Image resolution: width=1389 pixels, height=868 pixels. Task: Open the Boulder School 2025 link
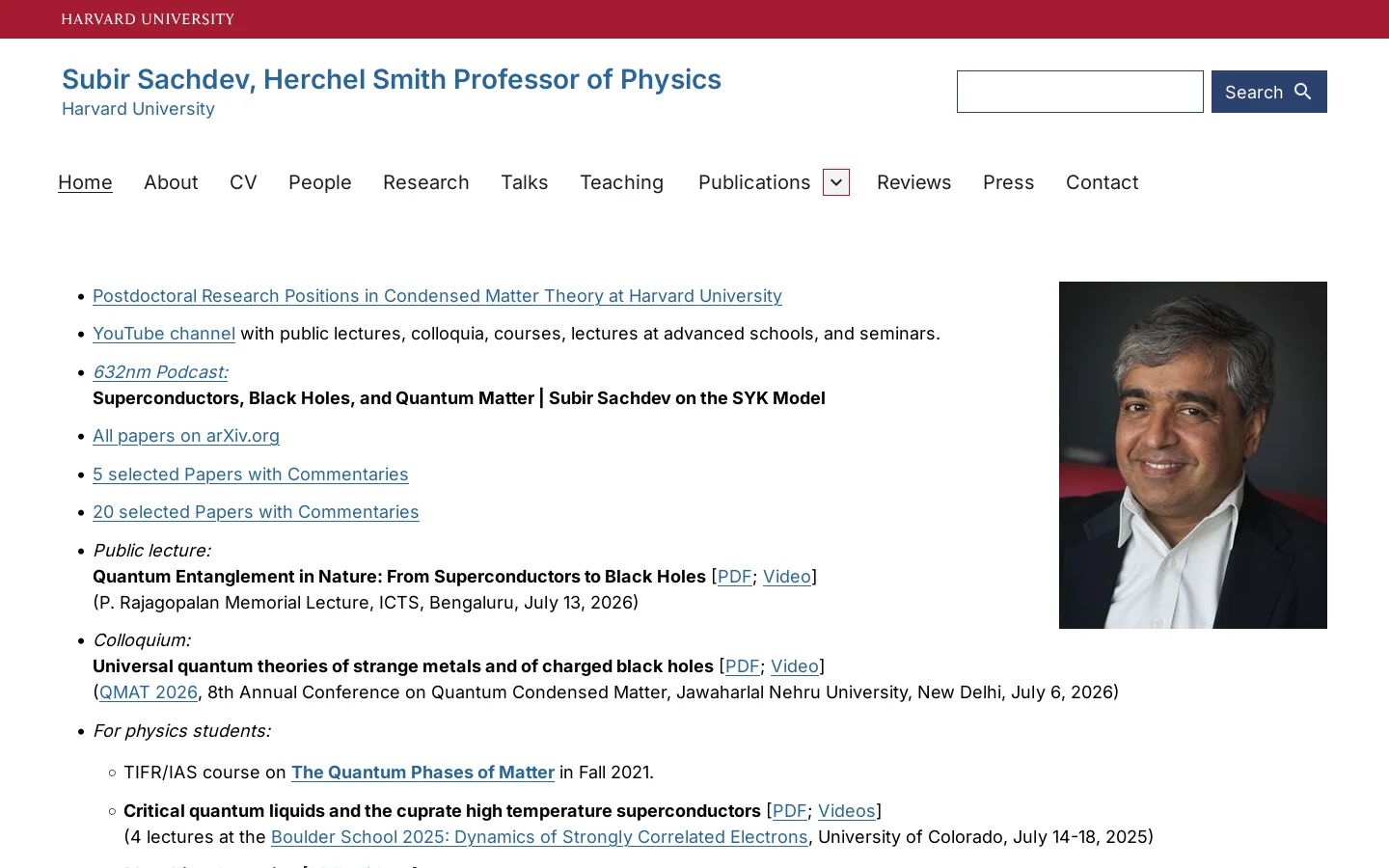tap(539, 837)
